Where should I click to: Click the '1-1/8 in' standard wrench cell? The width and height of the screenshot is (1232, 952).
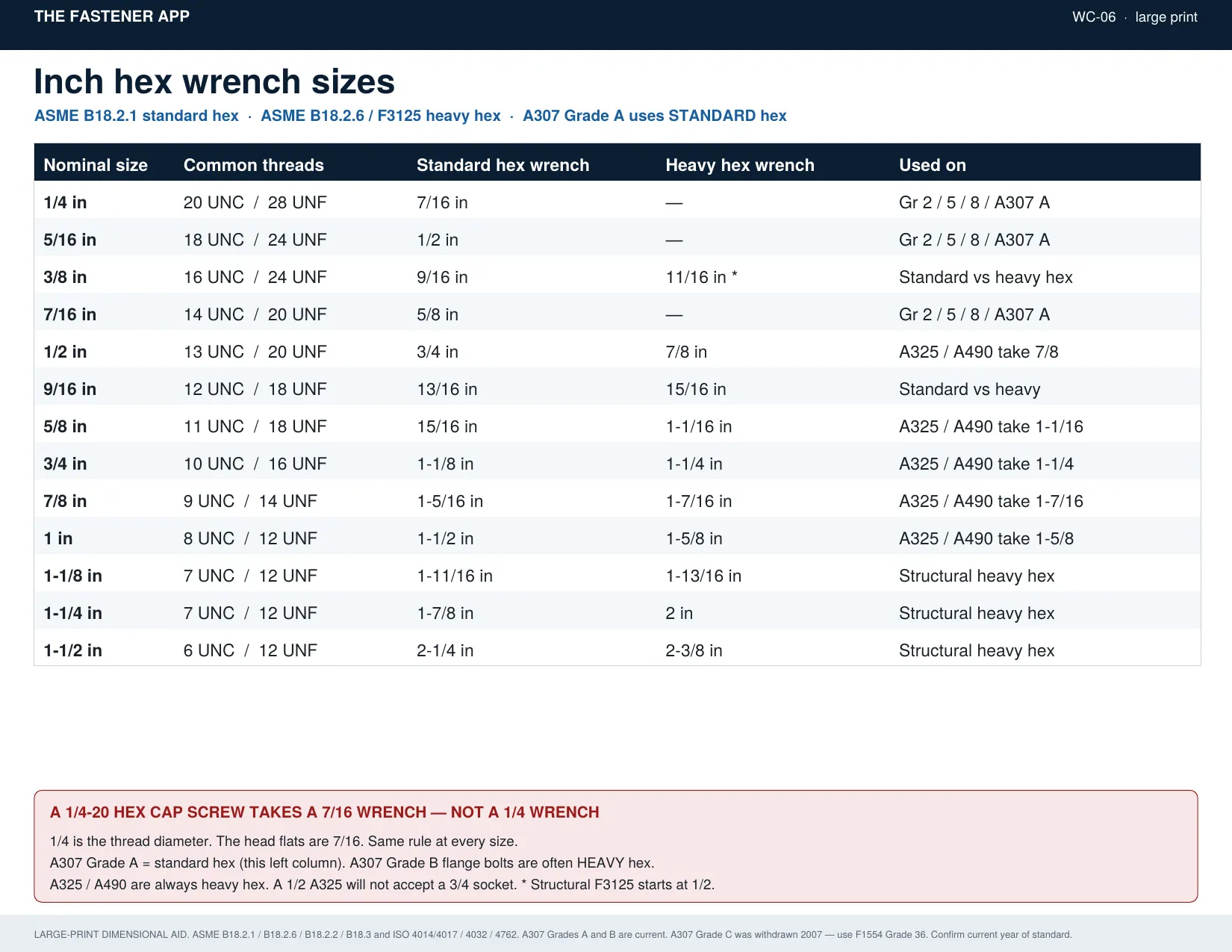[x=445, y=464]
